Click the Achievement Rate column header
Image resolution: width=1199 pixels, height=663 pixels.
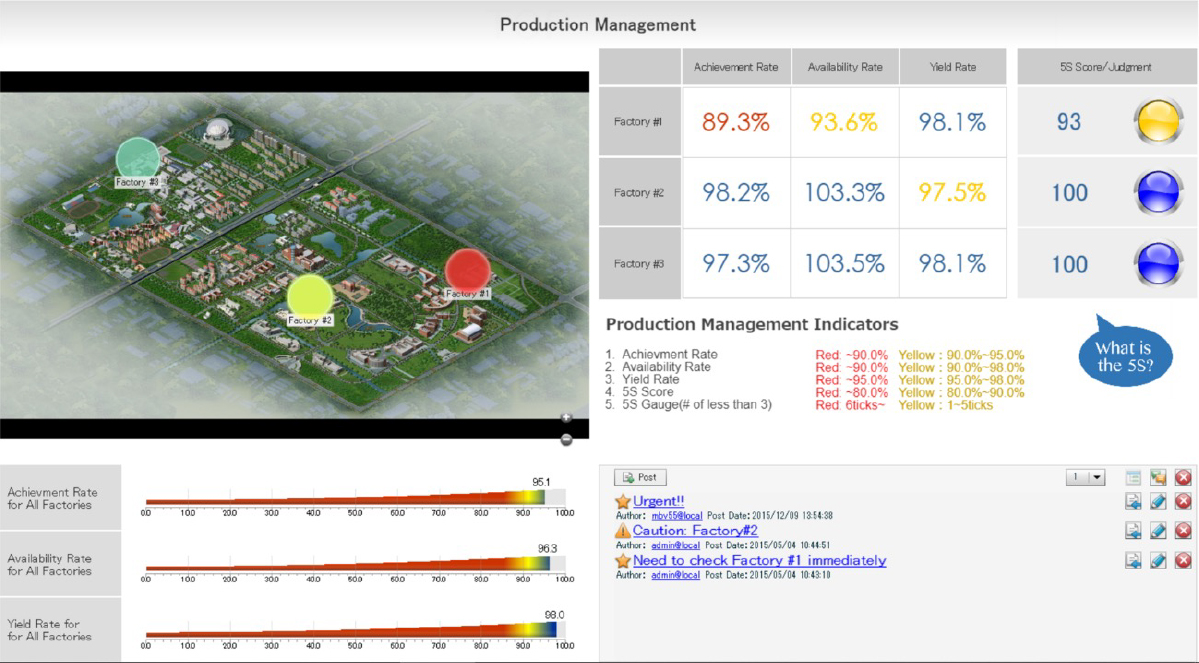point(736,67)
